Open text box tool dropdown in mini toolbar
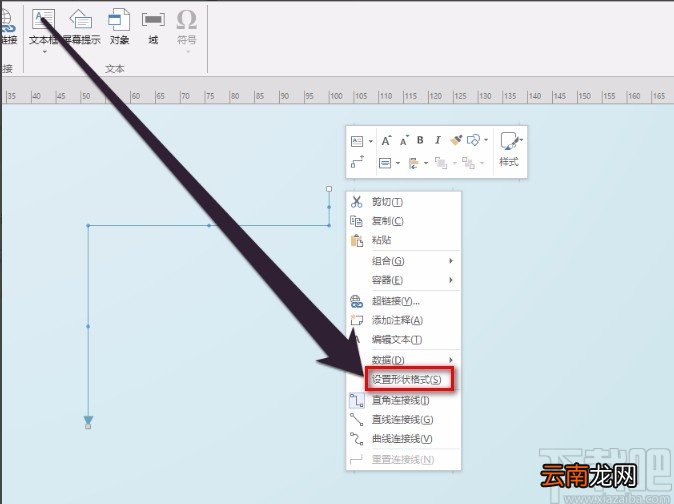674x504 pixels. pos(371,141)
